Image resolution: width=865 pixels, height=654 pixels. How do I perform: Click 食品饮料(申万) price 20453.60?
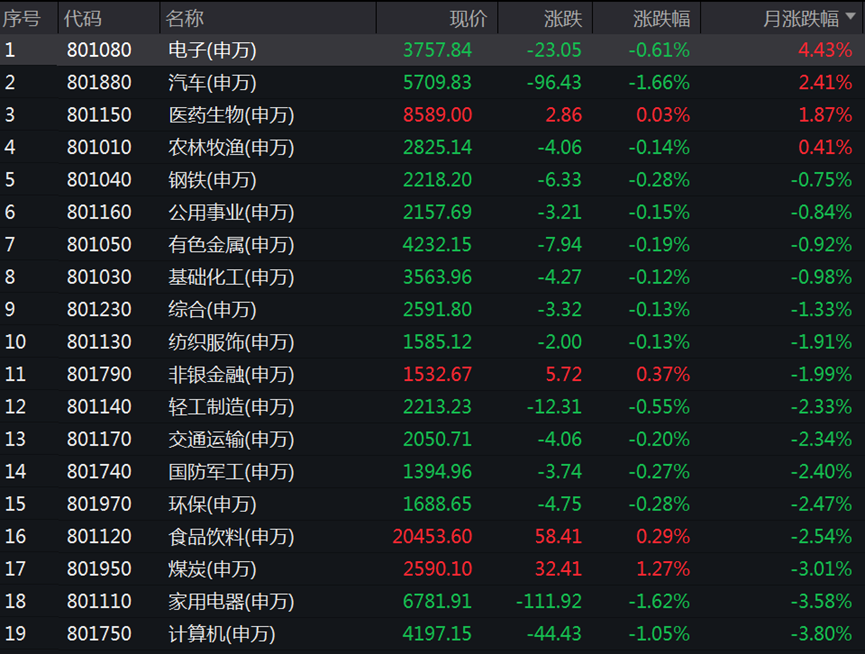(x=432, y=537)
